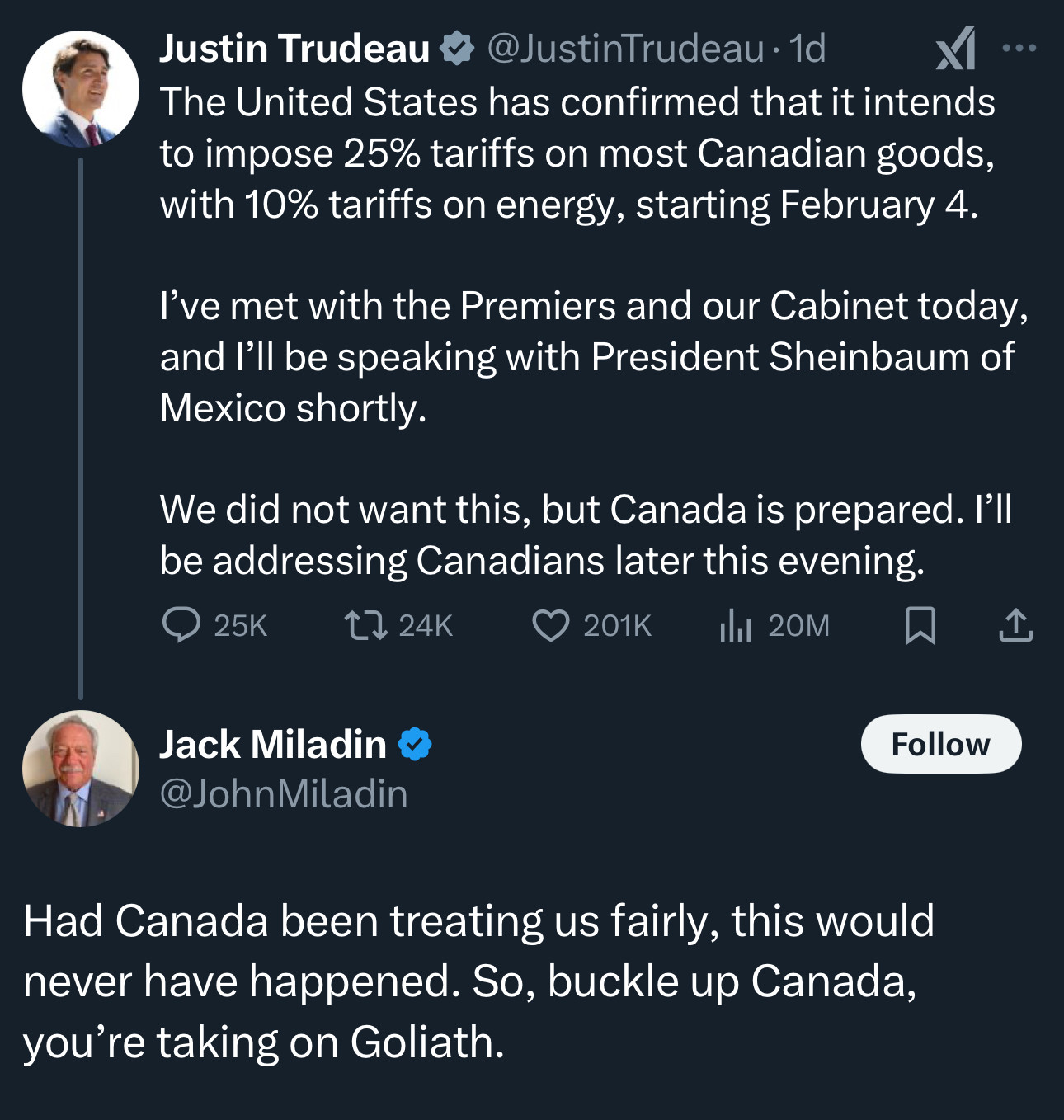
Task: Click the reply text mentioning Goliath
Action: (x=478, y=981)
